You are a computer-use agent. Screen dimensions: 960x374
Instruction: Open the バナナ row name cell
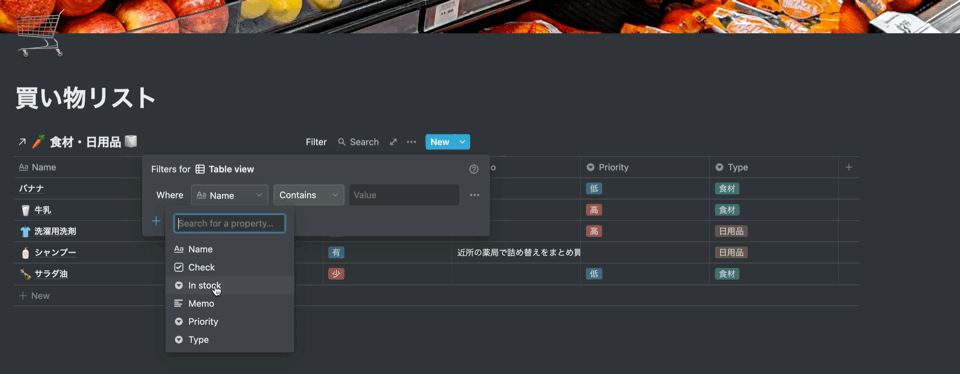(31, 189)
